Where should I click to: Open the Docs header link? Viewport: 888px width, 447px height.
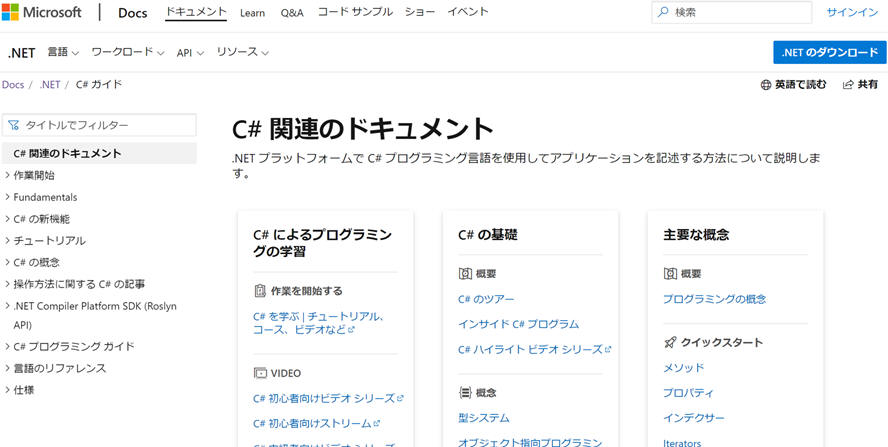coord(133,12)
